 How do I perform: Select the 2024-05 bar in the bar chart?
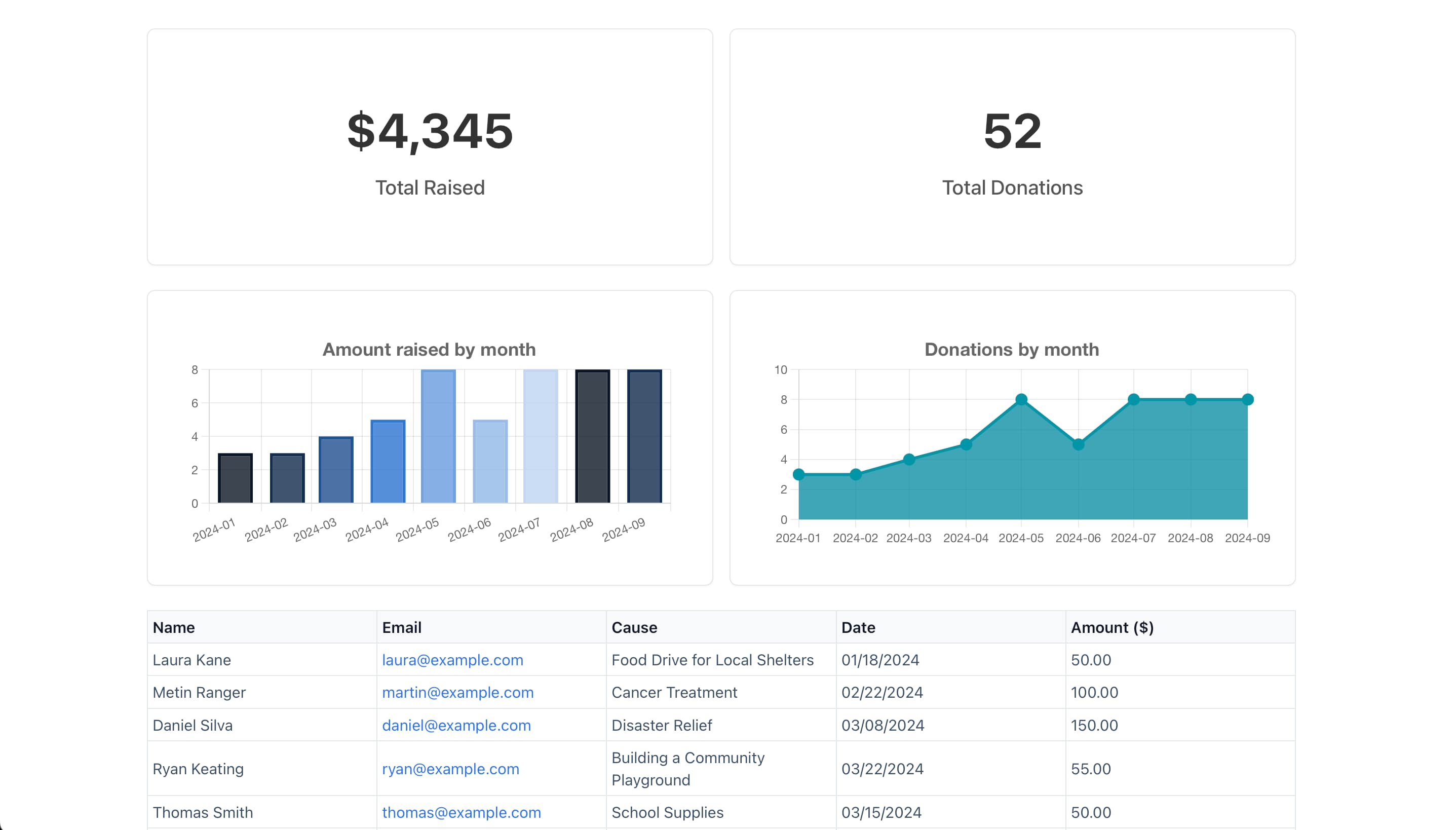click(x=437, y=436)
